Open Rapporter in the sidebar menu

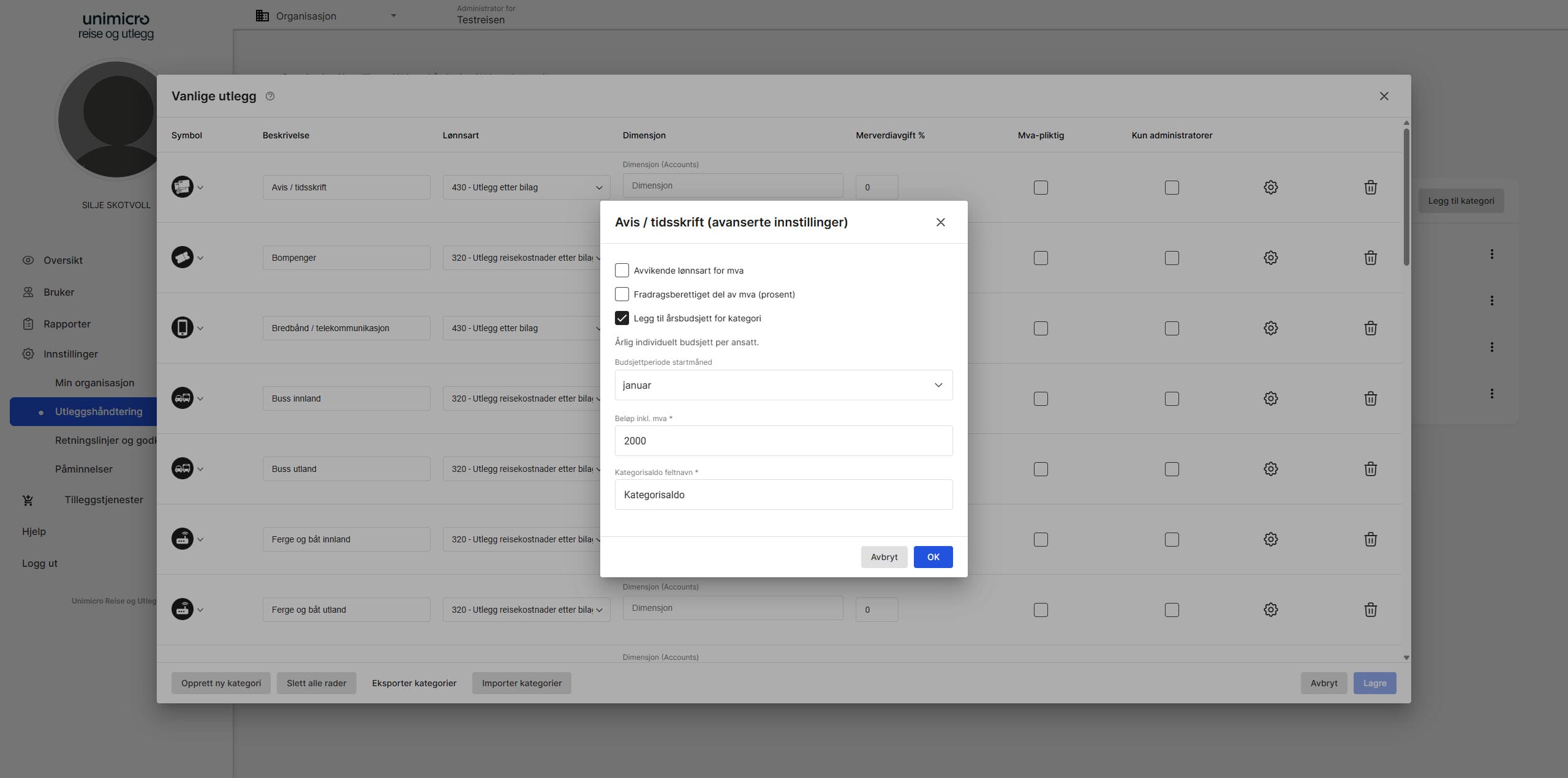[x=67, y=324]
